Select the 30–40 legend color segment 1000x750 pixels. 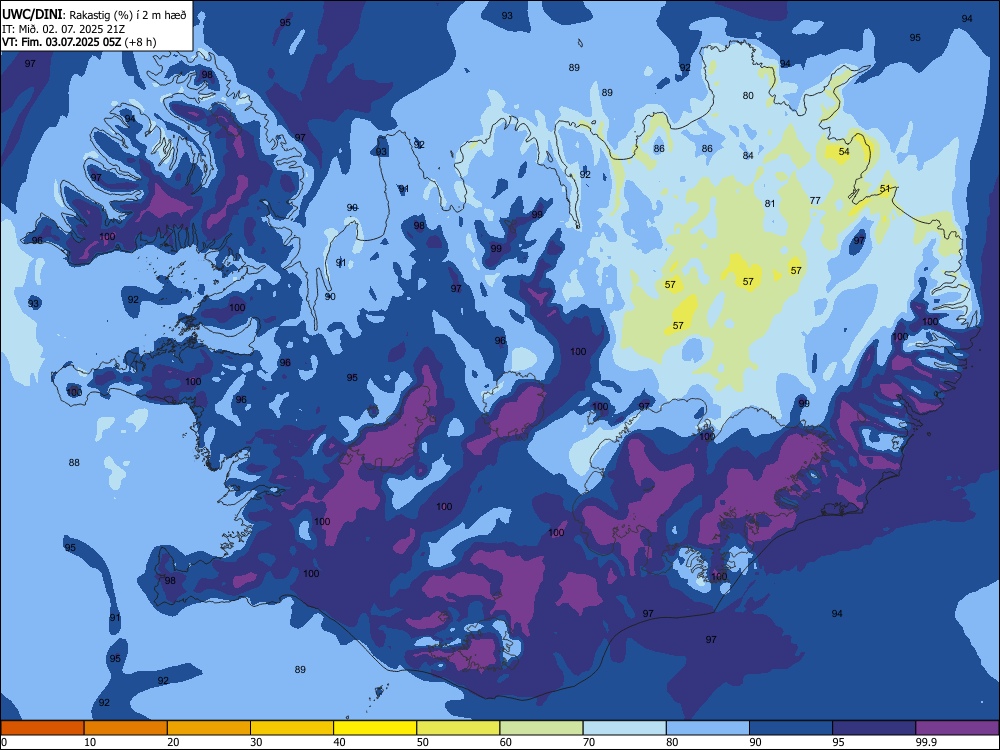[292, 728]
